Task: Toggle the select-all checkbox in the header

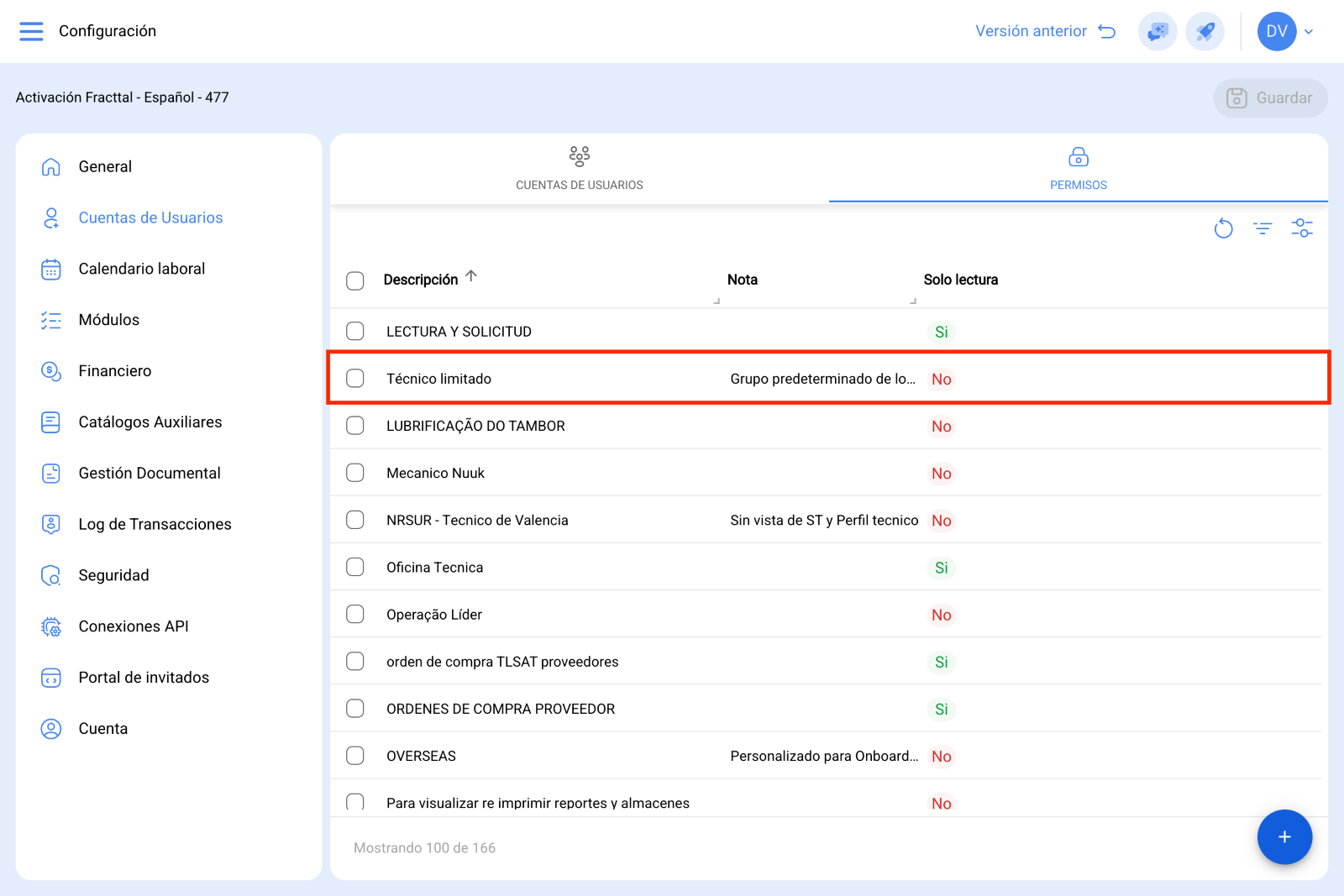Action: 355,280
